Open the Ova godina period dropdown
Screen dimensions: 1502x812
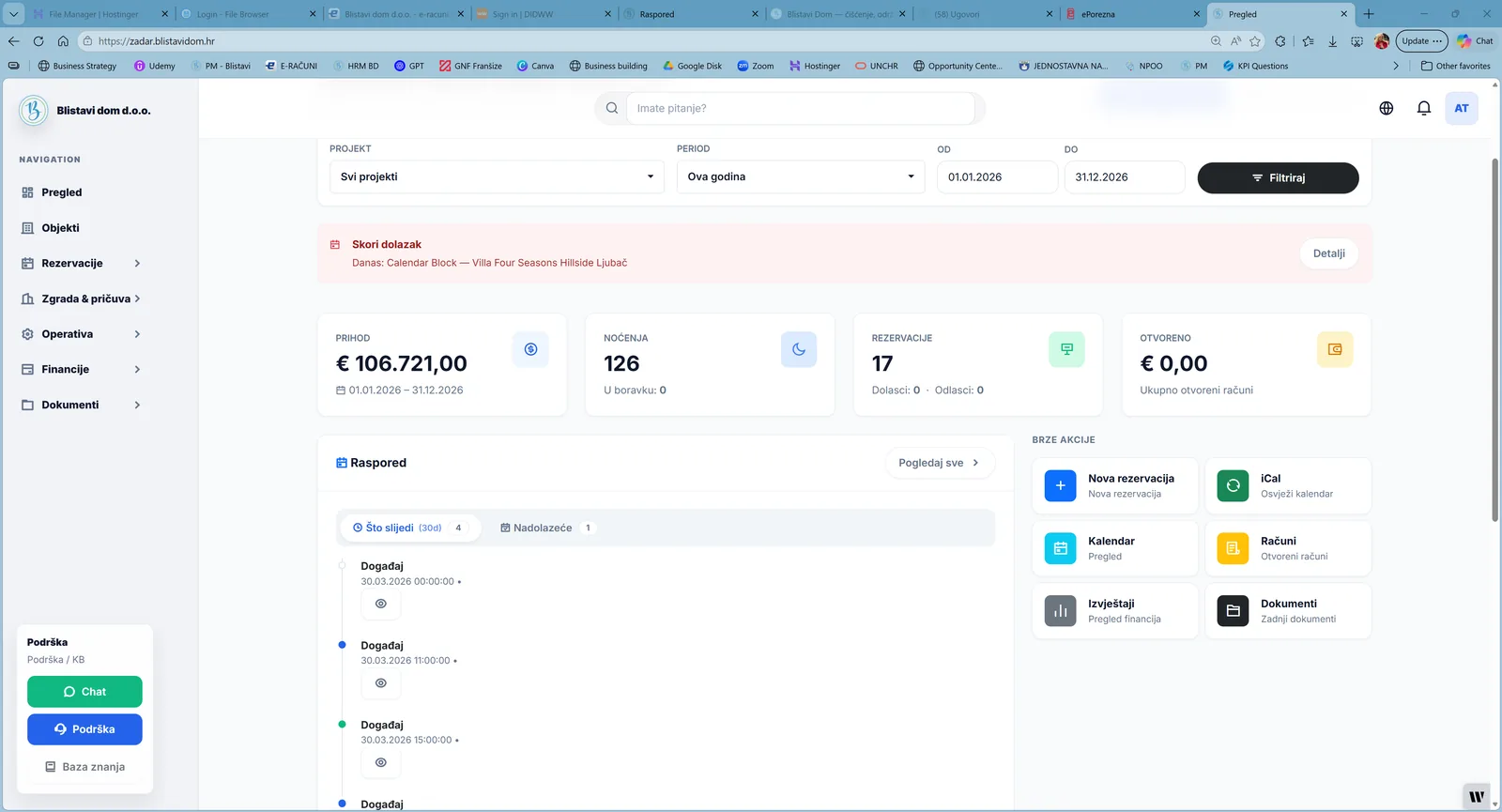point(800,176)
